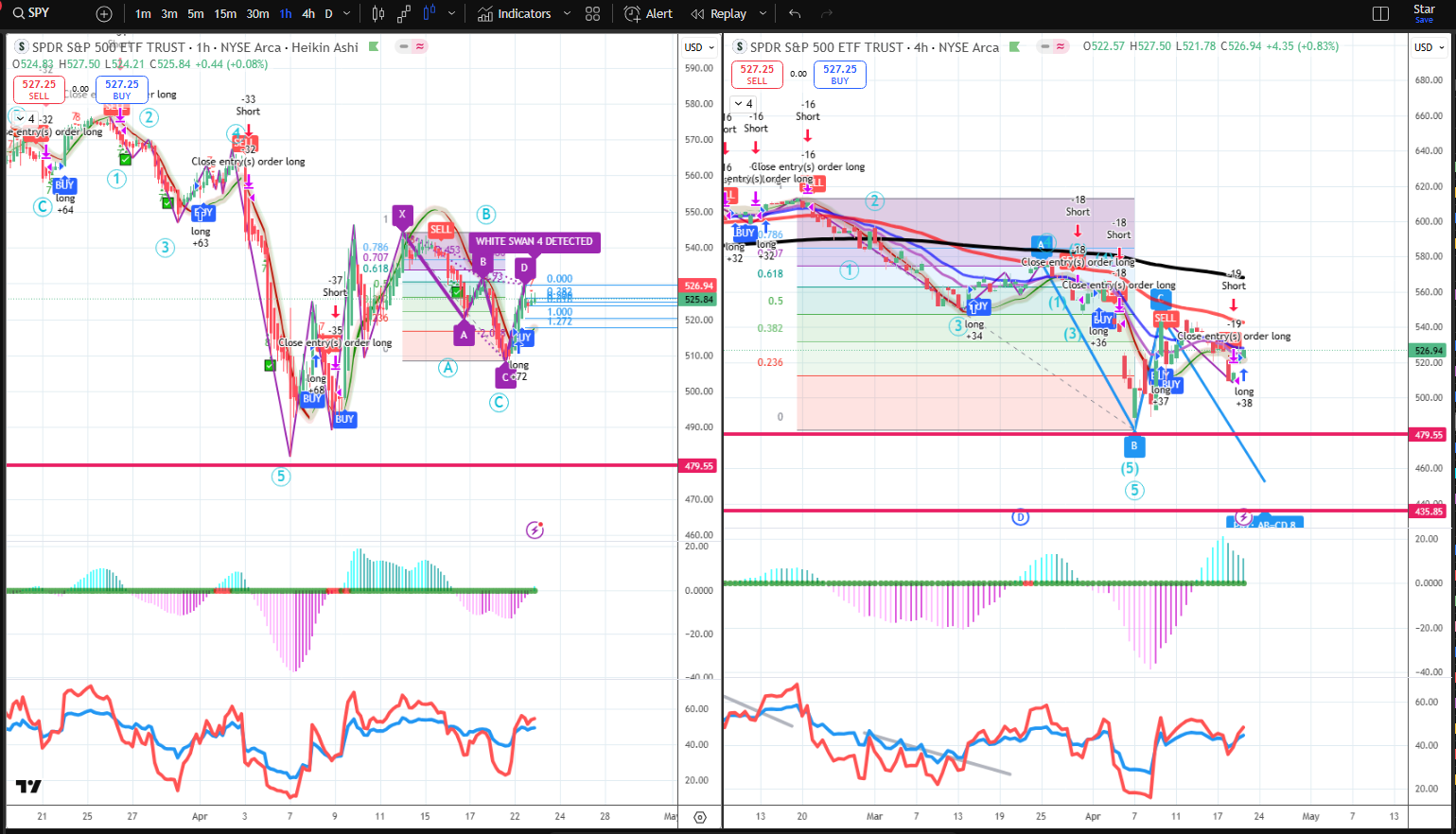Viewport: 1456px width, 834px height.
Task: Click circled wave 2 label on right chart
Action: (x=875, y=200)
